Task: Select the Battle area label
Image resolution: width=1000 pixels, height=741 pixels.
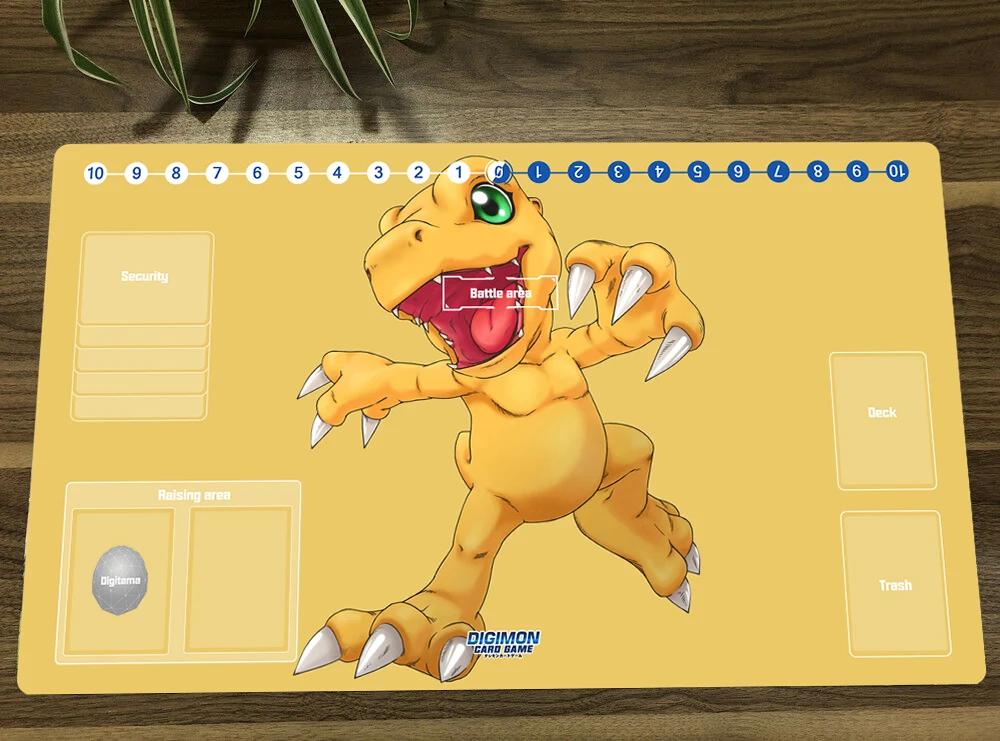Action: click(x=498, y=293)
